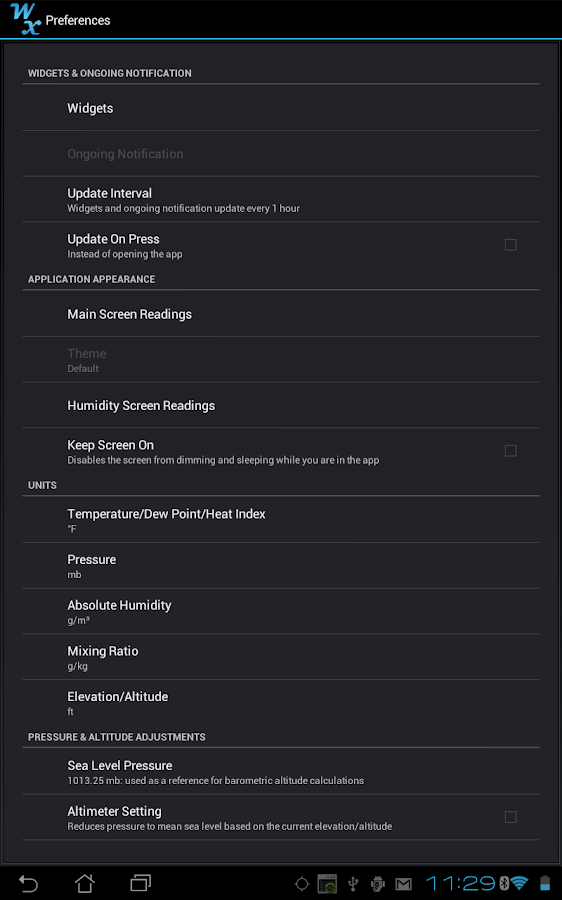Open the recent apps icon
The image size is (562, 900).
tap(141, 883)
